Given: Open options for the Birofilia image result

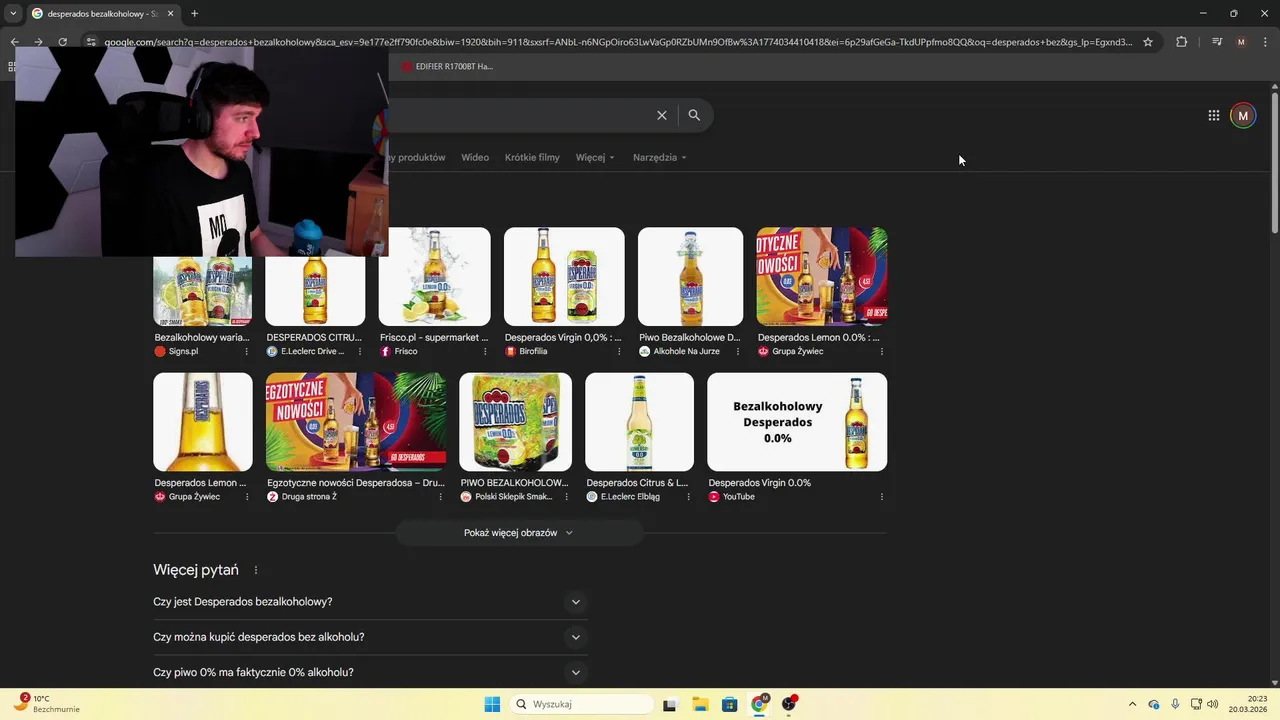Looking at the screenshot, I should [x=619, y=351].
